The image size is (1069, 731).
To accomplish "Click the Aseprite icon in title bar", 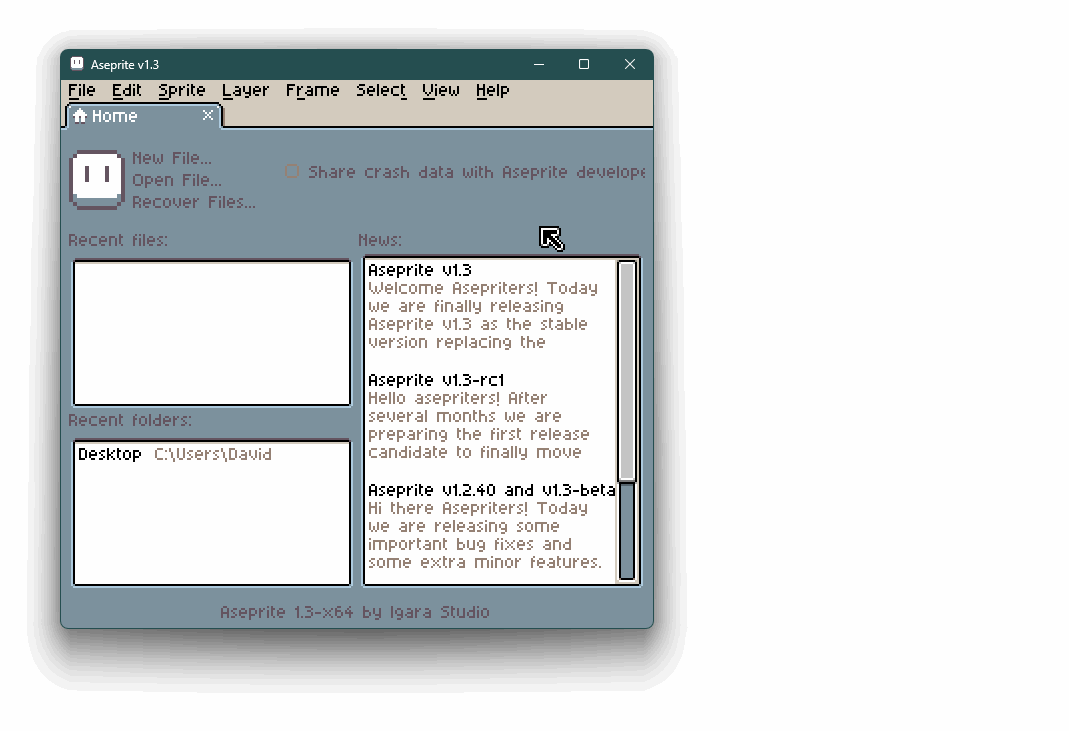I will (76, 62).
